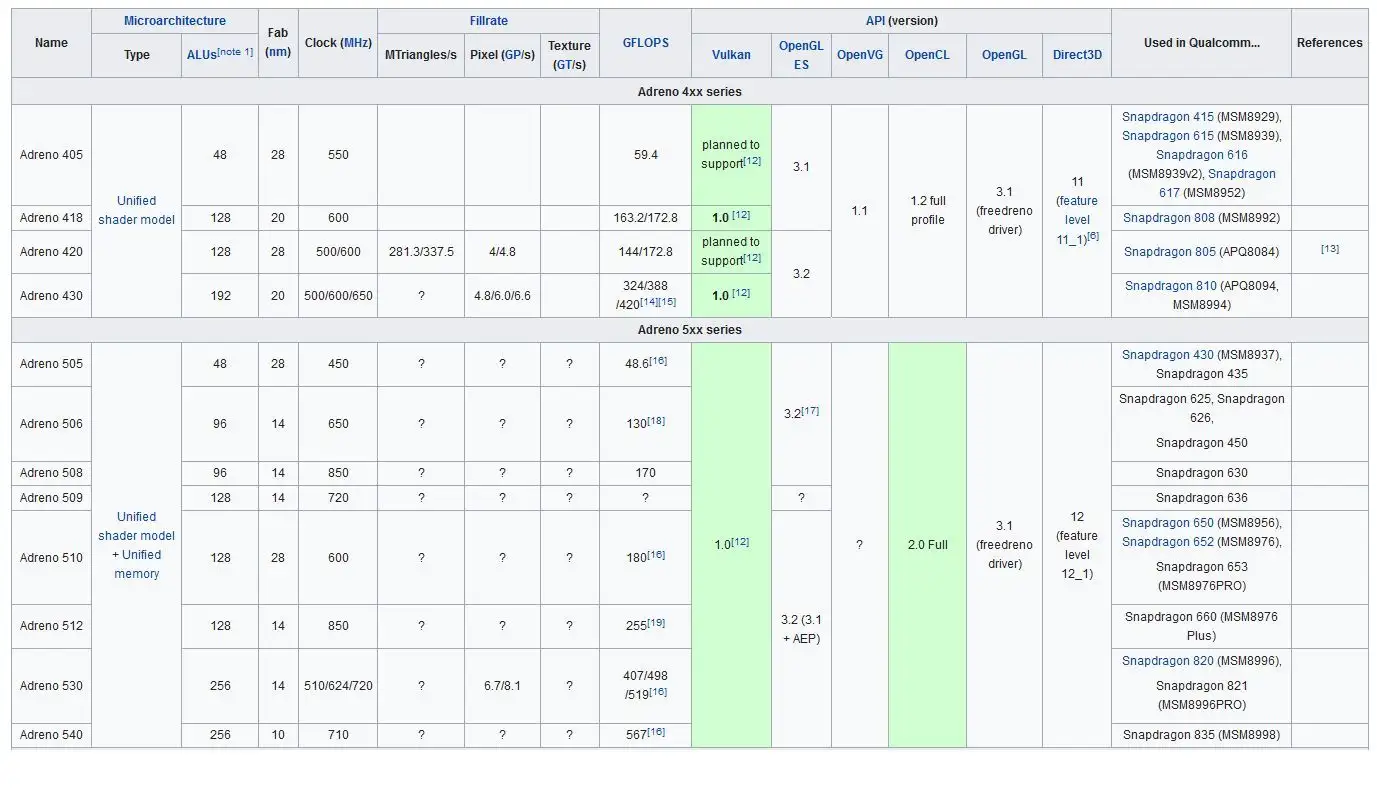Screen dimensions: 1377x800
Task: Follow the Vulkan column link
Action: 731,55
